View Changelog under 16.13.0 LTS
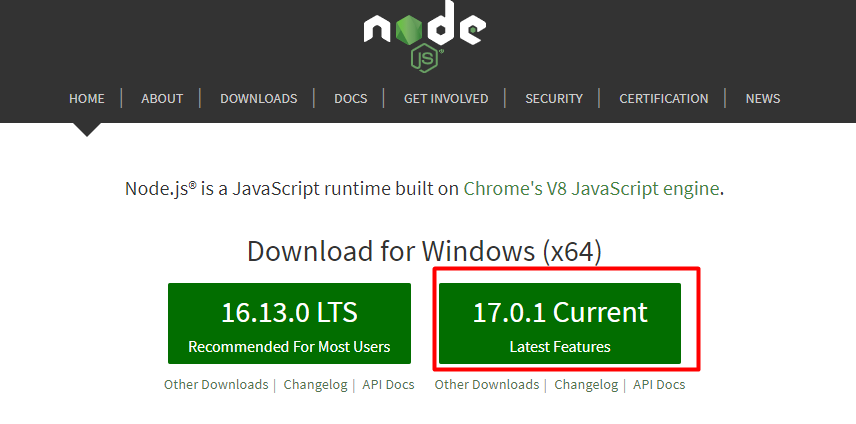 316,385
